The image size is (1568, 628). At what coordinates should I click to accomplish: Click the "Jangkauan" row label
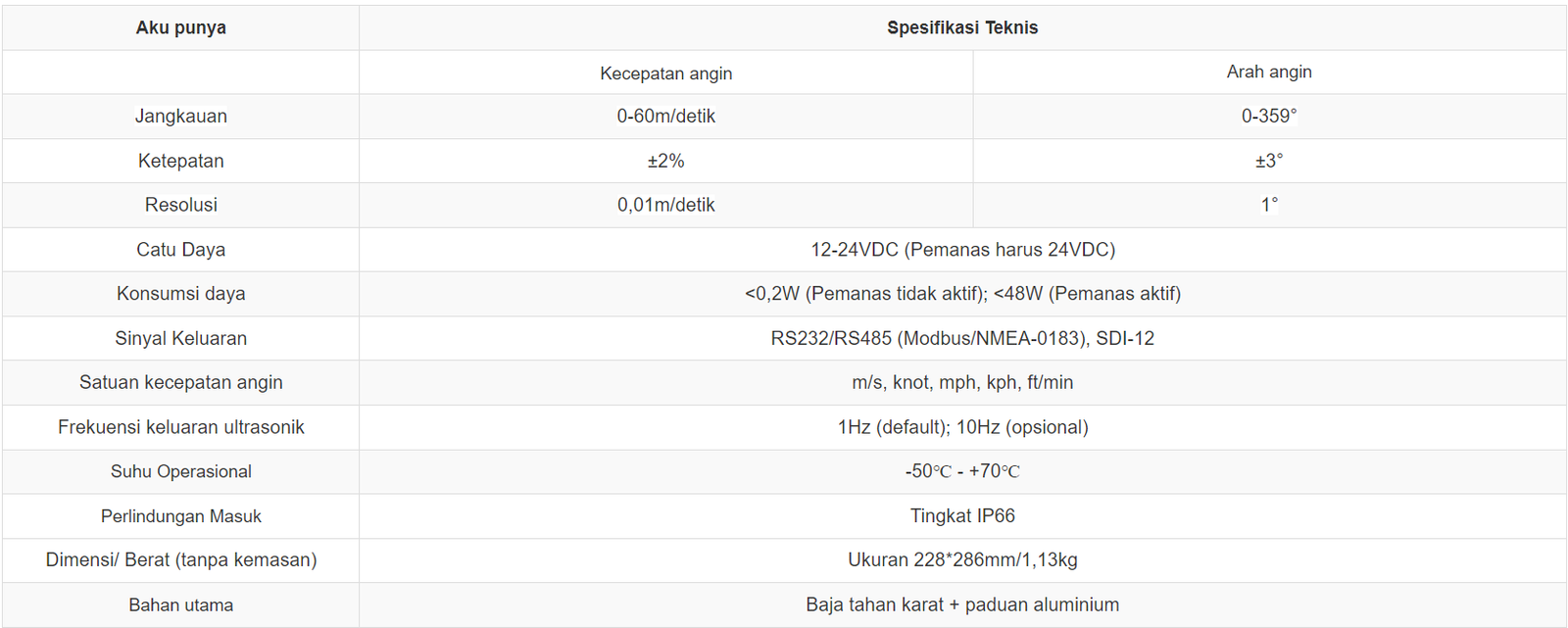[x=180, y=116]
